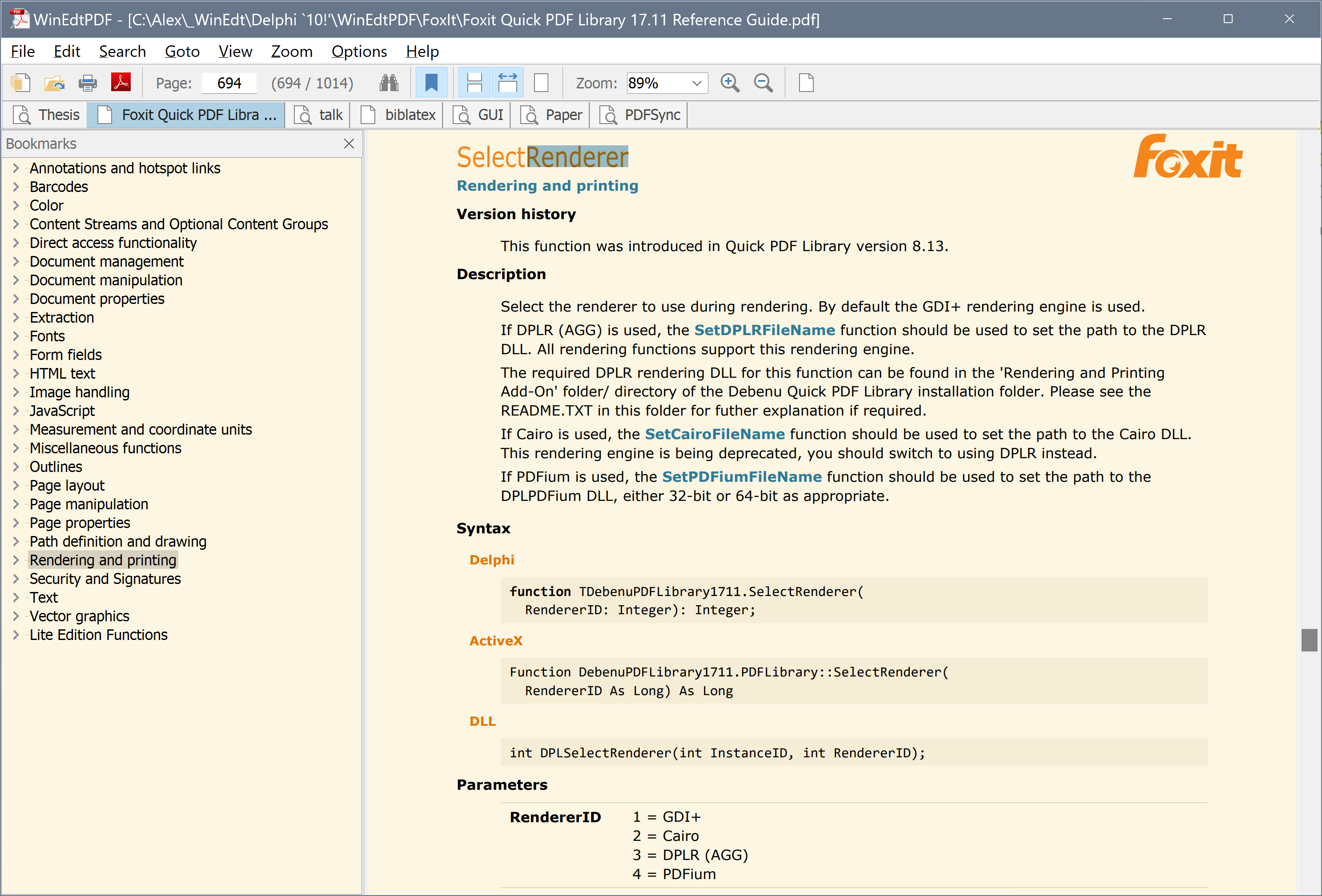Zoom out using the magnifier minus icon
Screen dimensions: 1322x896
[x=763, y=82]
